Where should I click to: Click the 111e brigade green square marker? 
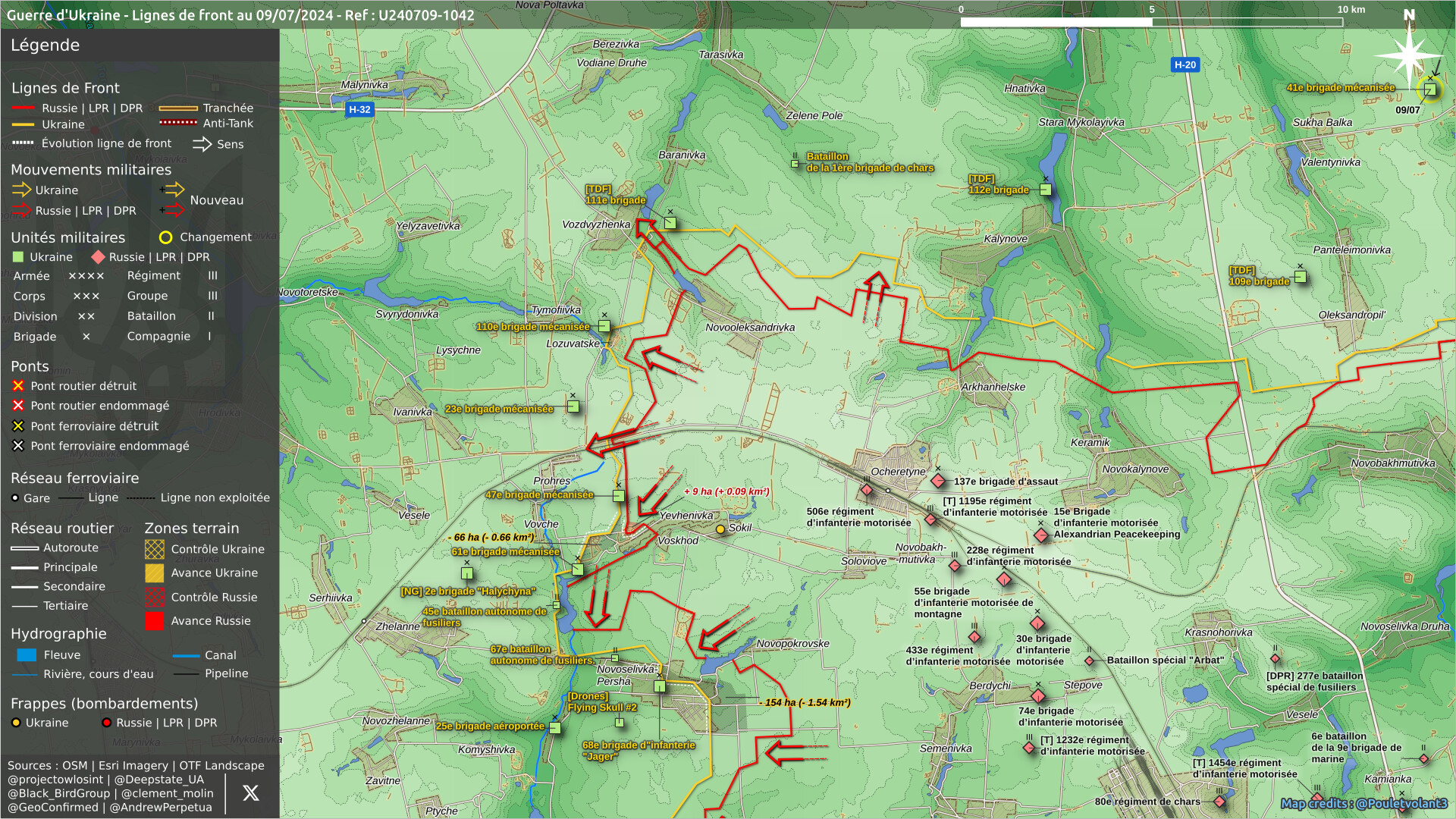click(670, 223)
